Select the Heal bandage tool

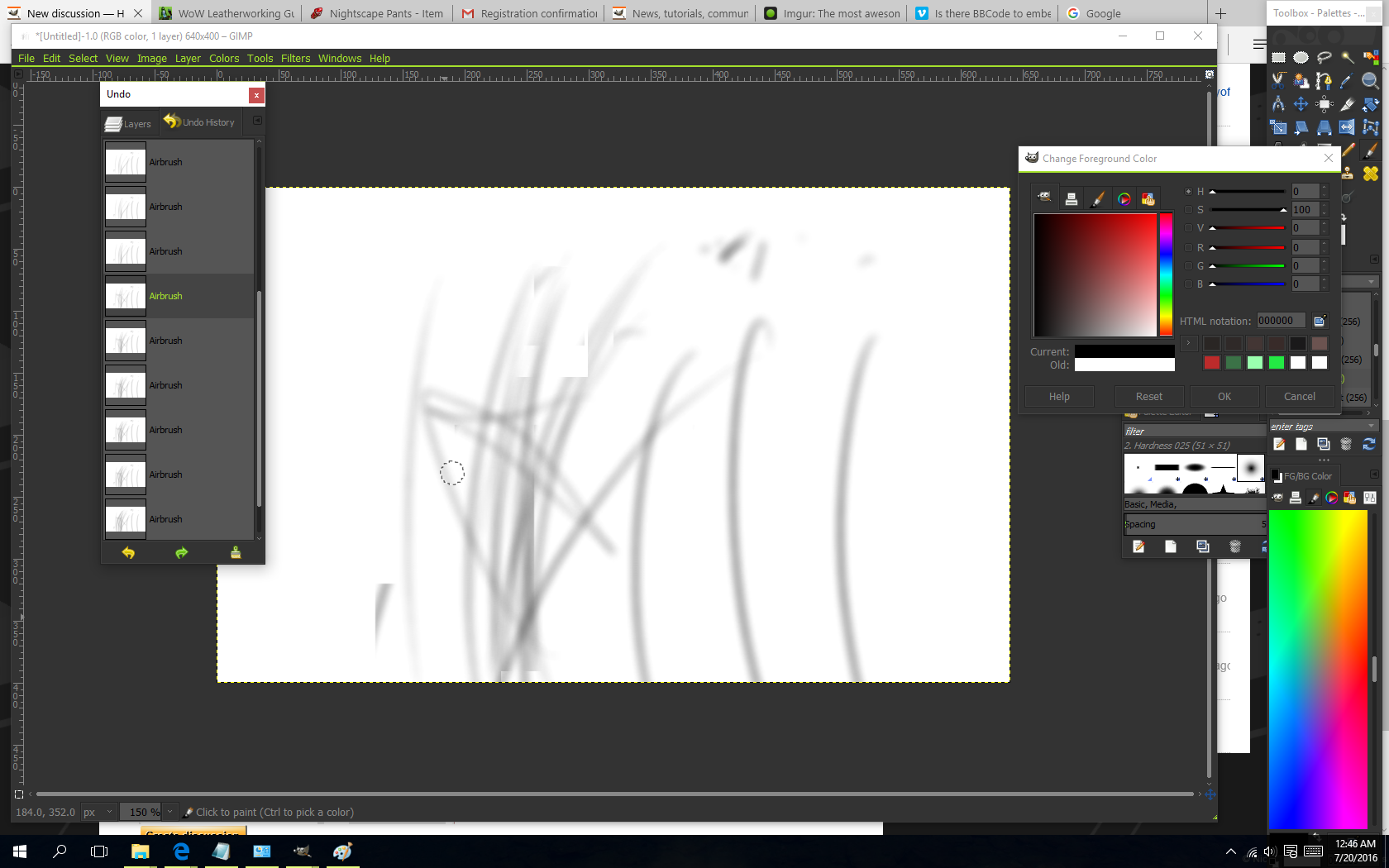tap(1371, 173)
